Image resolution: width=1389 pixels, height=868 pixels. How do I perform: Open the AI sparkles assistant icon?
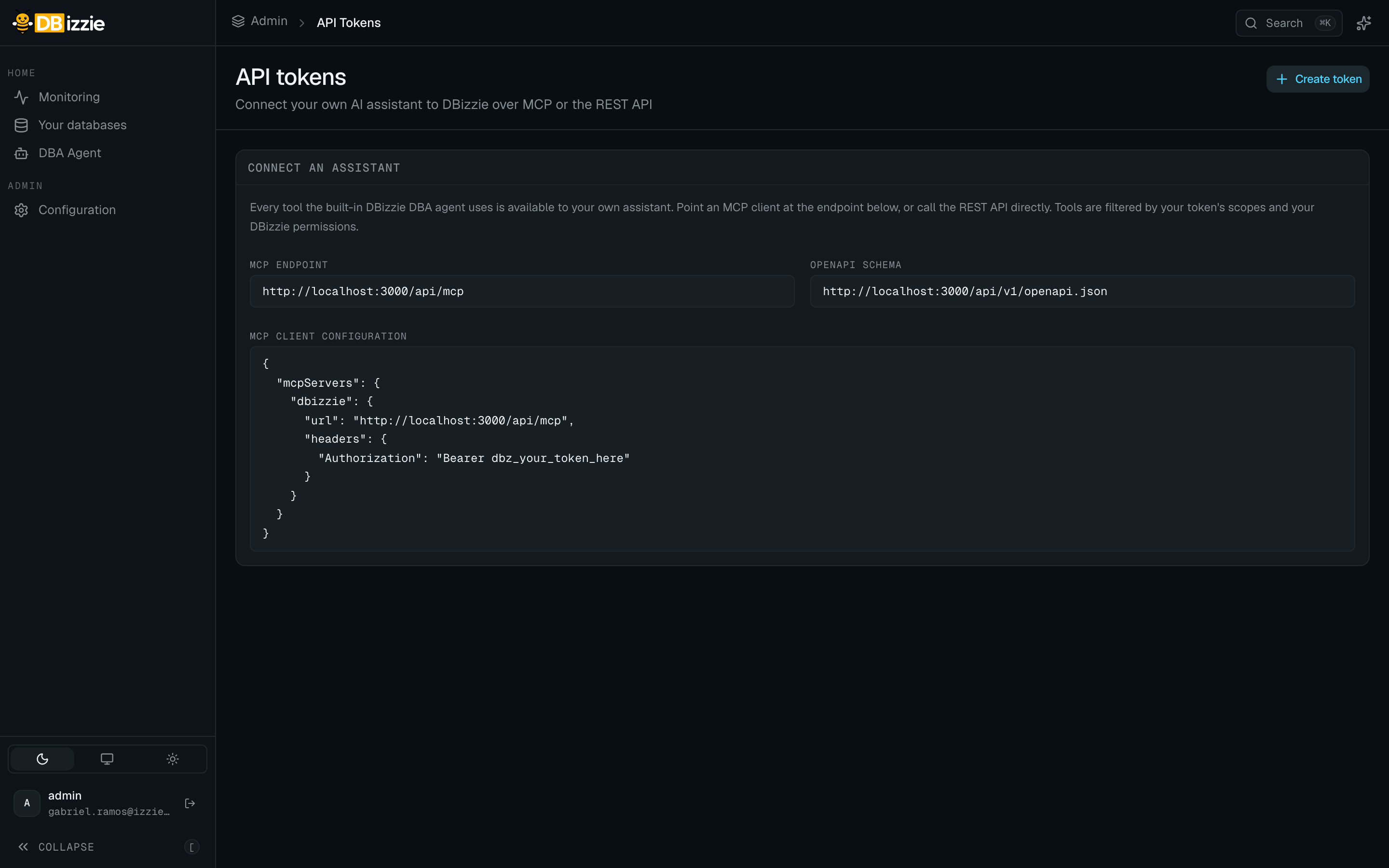(1364, 23)
